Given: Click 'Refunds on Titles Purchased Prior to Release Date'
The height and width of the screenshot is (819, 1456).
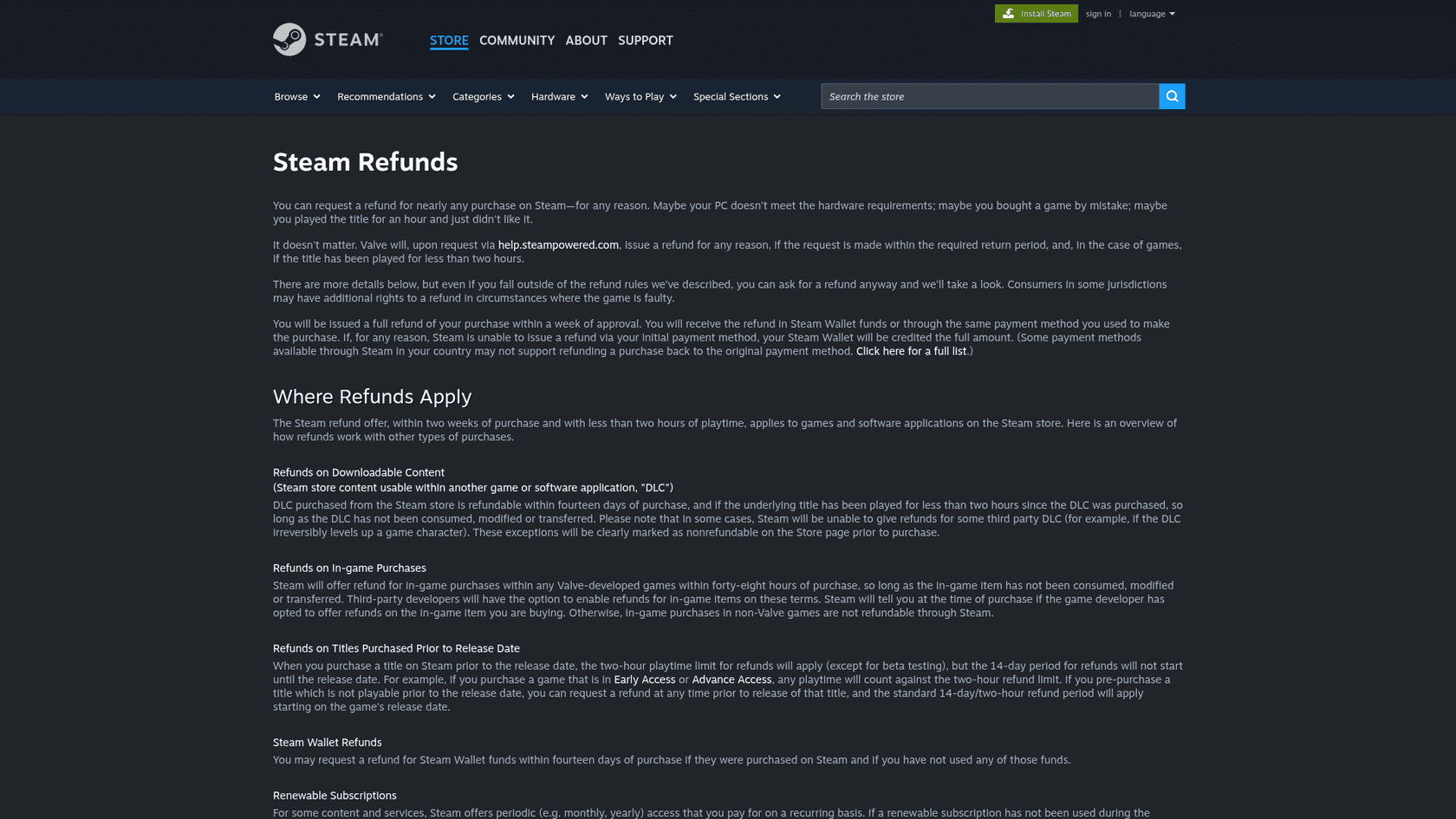Looking at the screenshot, I should (396, 648).
